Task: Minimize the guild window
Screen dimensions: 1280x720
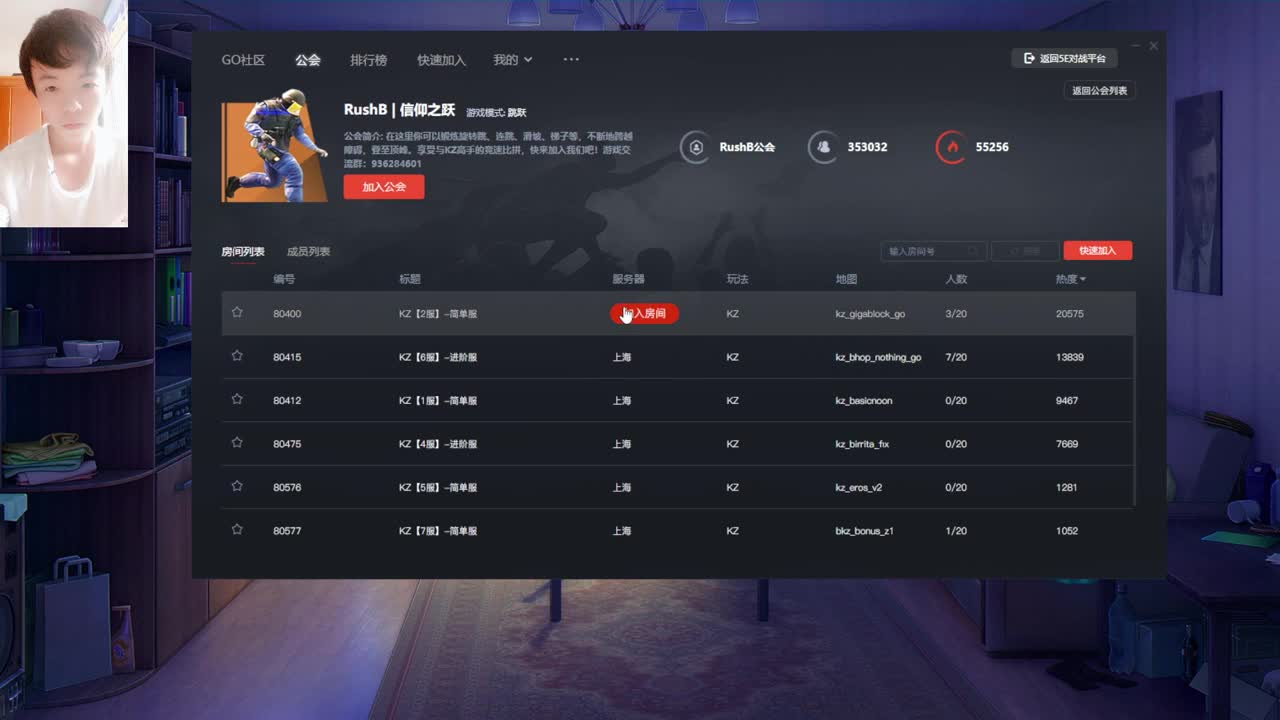Action: click(1136, 46)
